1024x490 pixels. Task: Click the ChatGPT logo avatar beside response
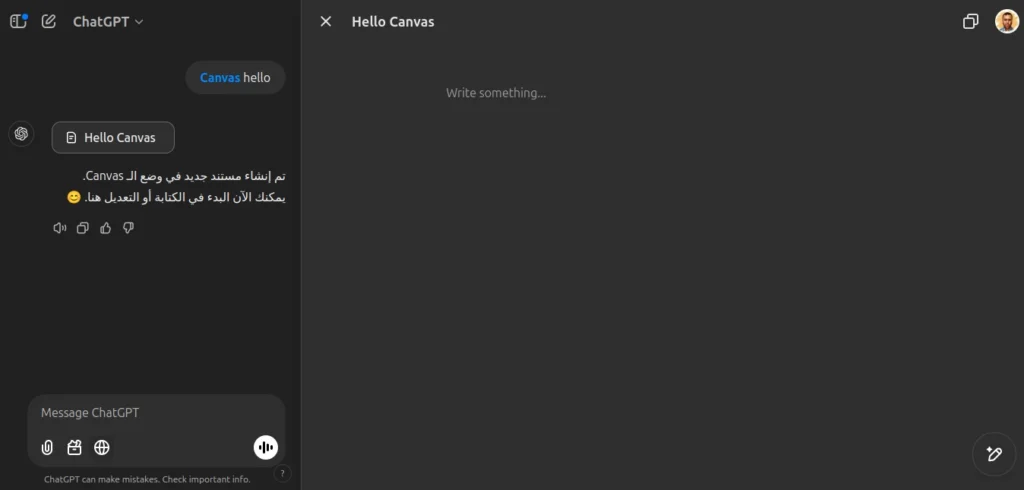[x=22, y=134]
